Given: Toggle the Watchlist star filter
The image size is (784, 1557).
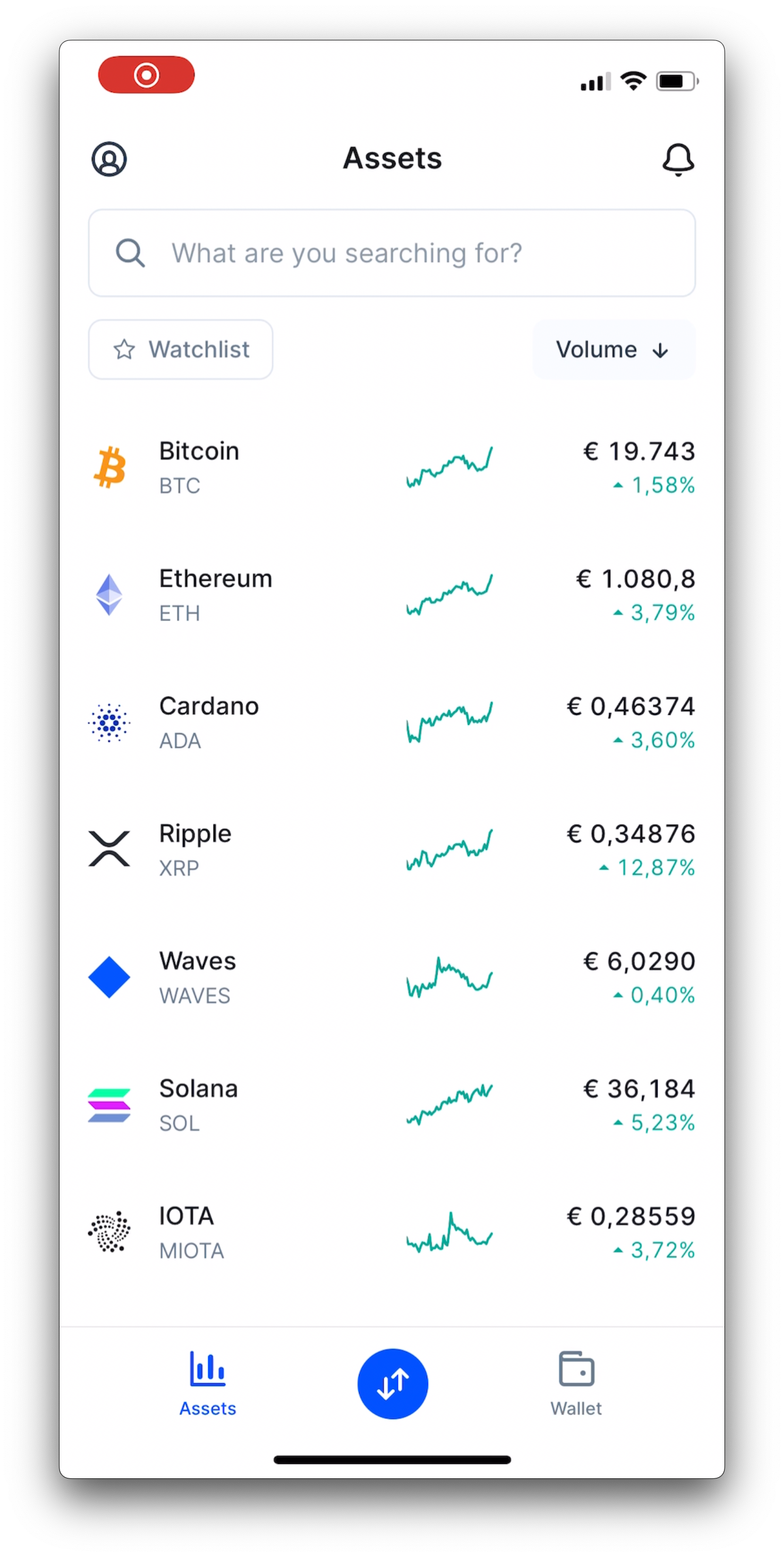Looking at the screenshot, I should click(181, 349).
